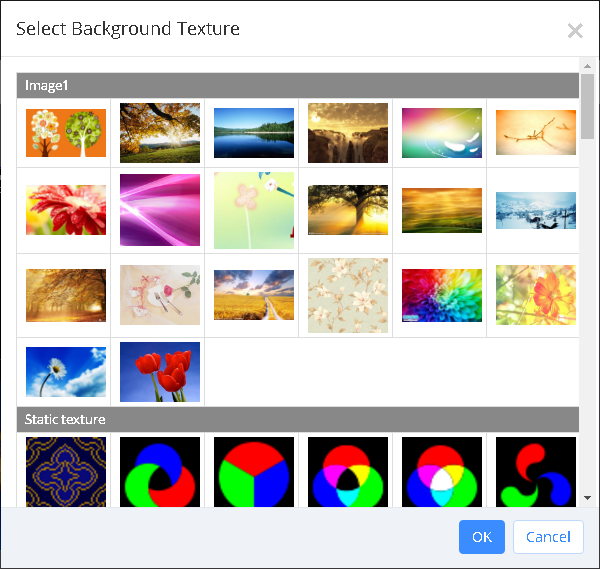Pick the three-sector RGB pie circle texture
The image size is (600, 569).
[254, 472]
